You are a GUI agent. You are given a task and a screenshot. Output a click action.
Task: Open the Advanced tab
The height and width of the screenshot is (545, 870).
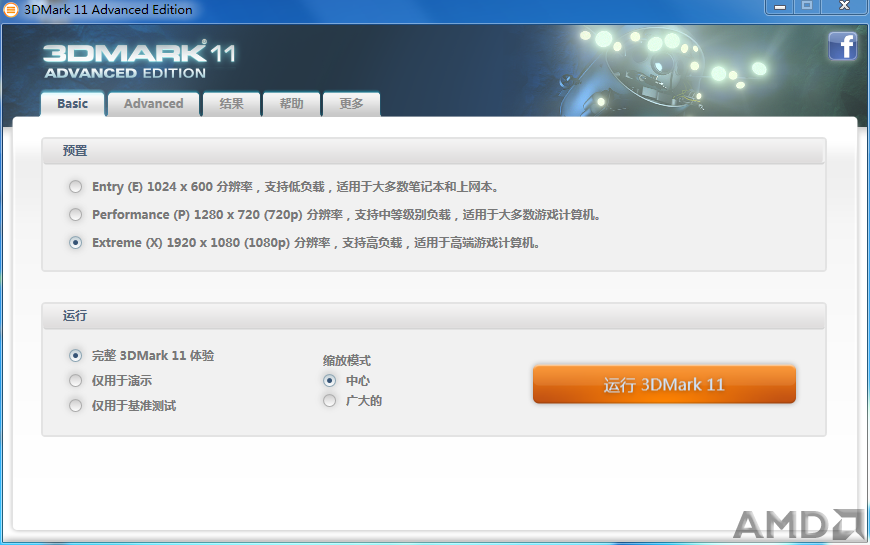(154, 104)
